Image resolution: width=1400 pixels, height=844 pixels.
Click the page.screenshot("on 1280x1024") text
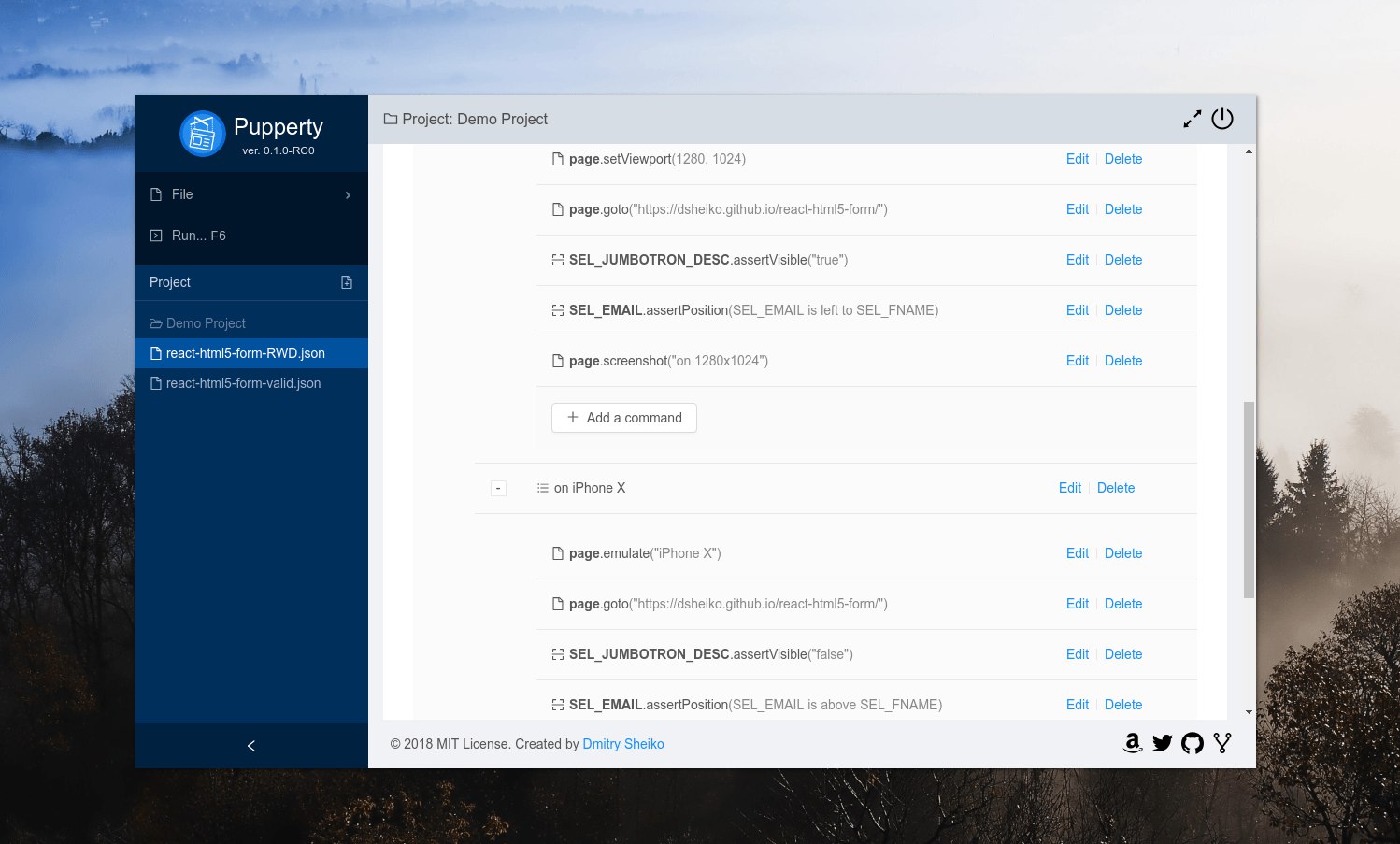(668, 361)
